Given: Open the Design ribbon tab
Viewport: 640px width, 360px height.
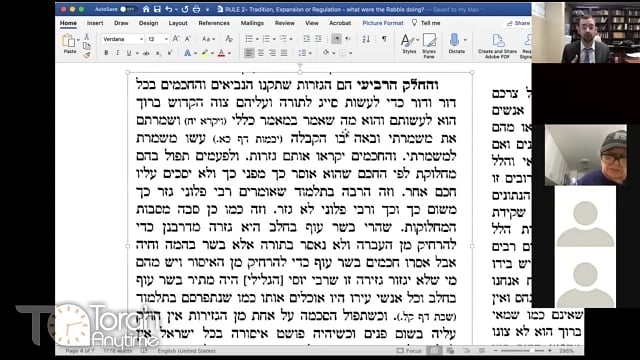Looking at the screenshot, I should 148,23.
